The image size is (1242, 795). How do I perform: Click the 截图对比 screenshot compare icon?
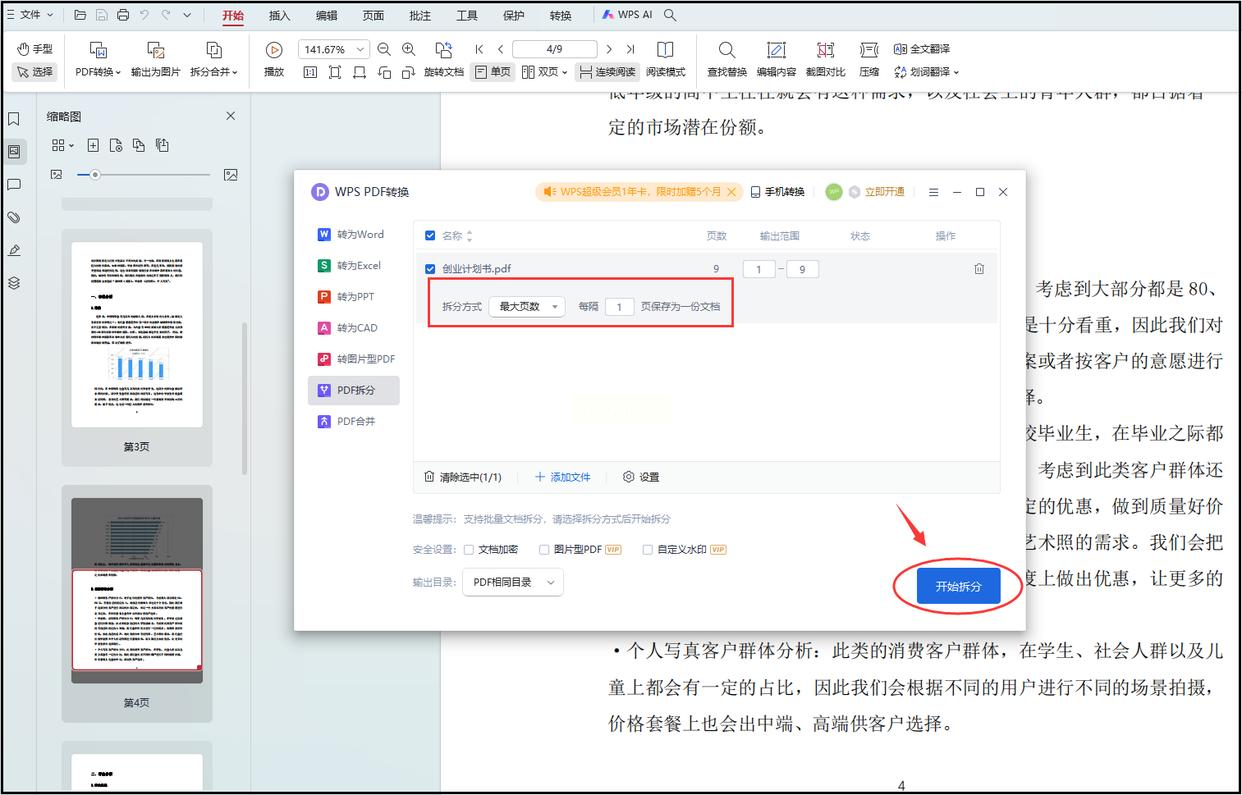[824, 50]
